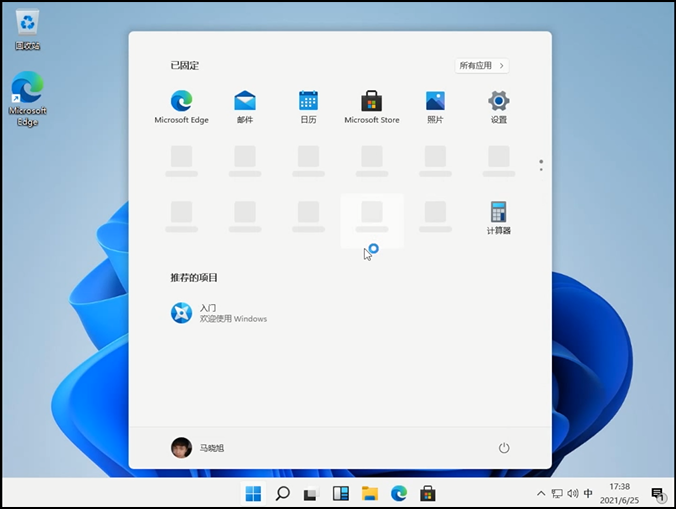Click the 推荐的项目 (Recommended) heading

194,278
